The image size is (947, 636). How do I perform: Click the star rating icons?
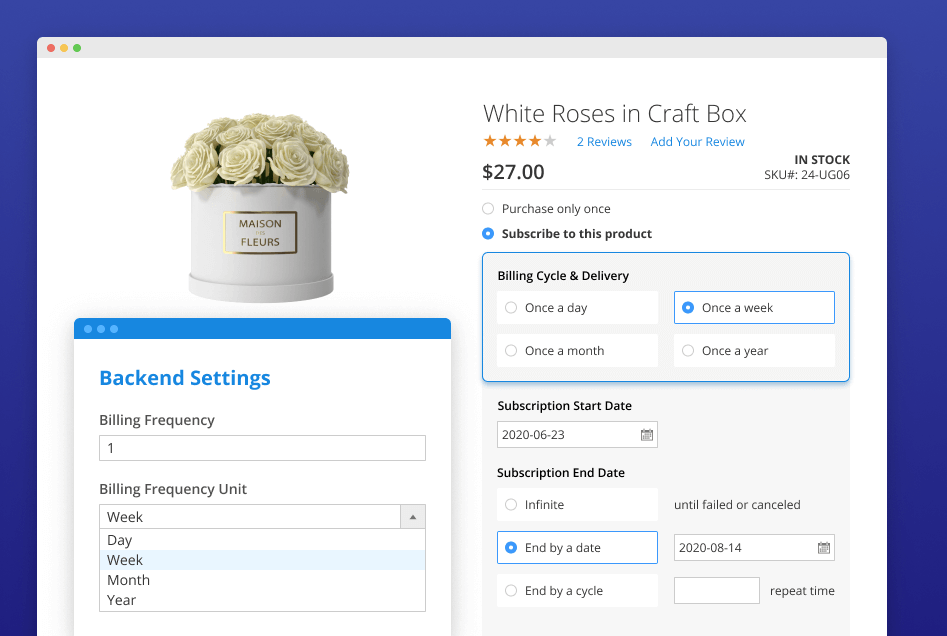[x=519, y=141]
